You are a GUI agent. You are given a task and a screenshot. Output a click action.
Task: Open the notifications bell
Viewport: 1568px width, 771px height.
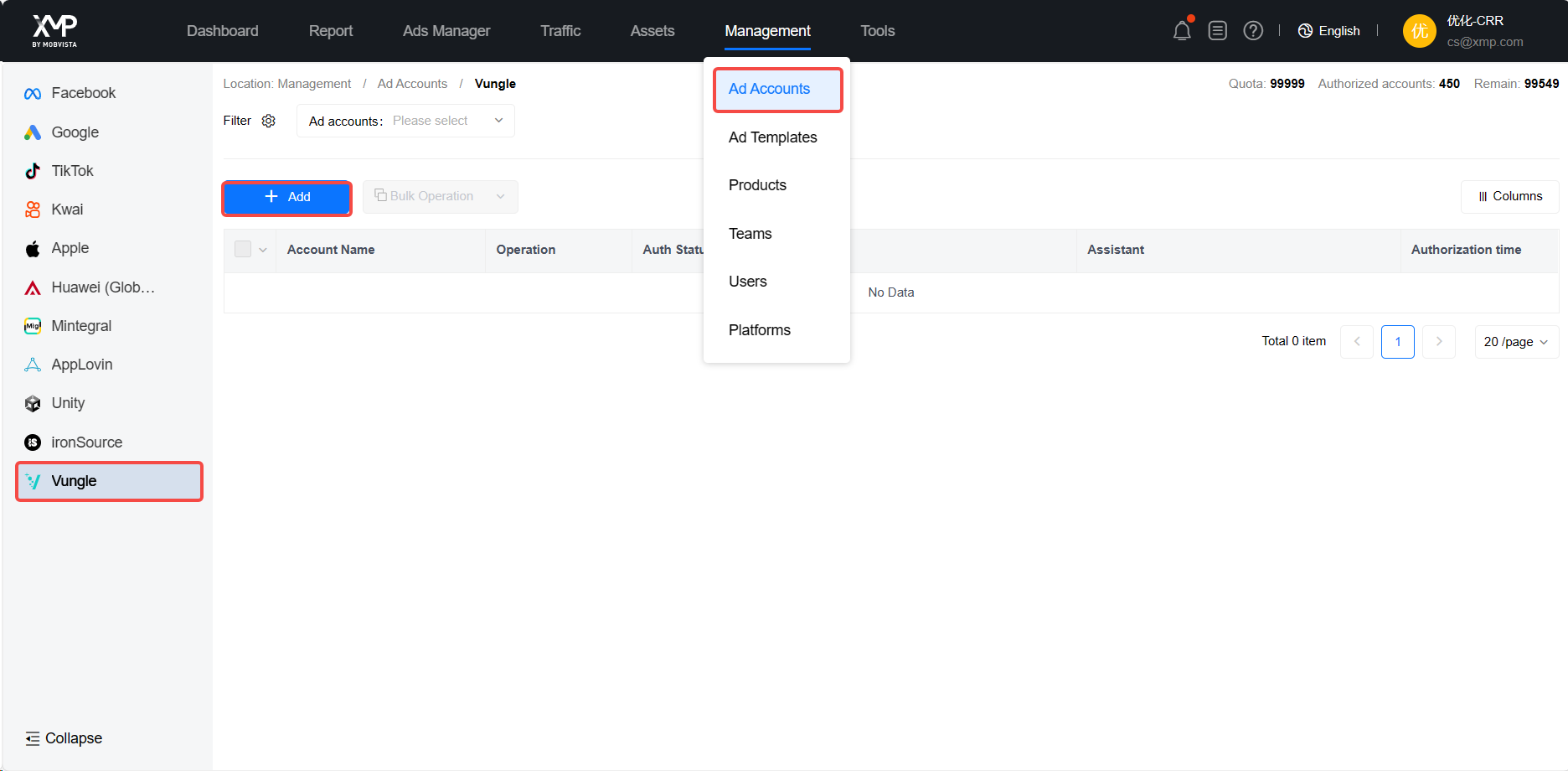tap(1182, 31)
